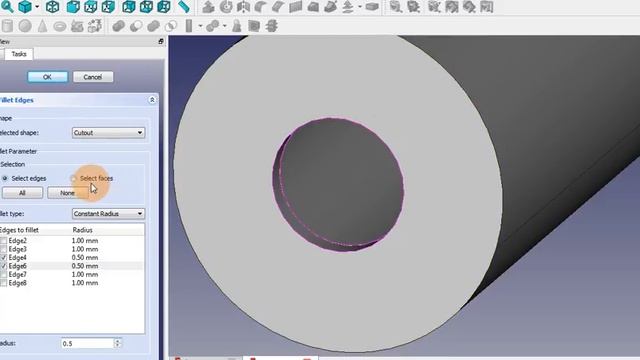This screenshot has height=360, width=640.
Task: Select the Extrude tool icon
Action: coord(208,7)
